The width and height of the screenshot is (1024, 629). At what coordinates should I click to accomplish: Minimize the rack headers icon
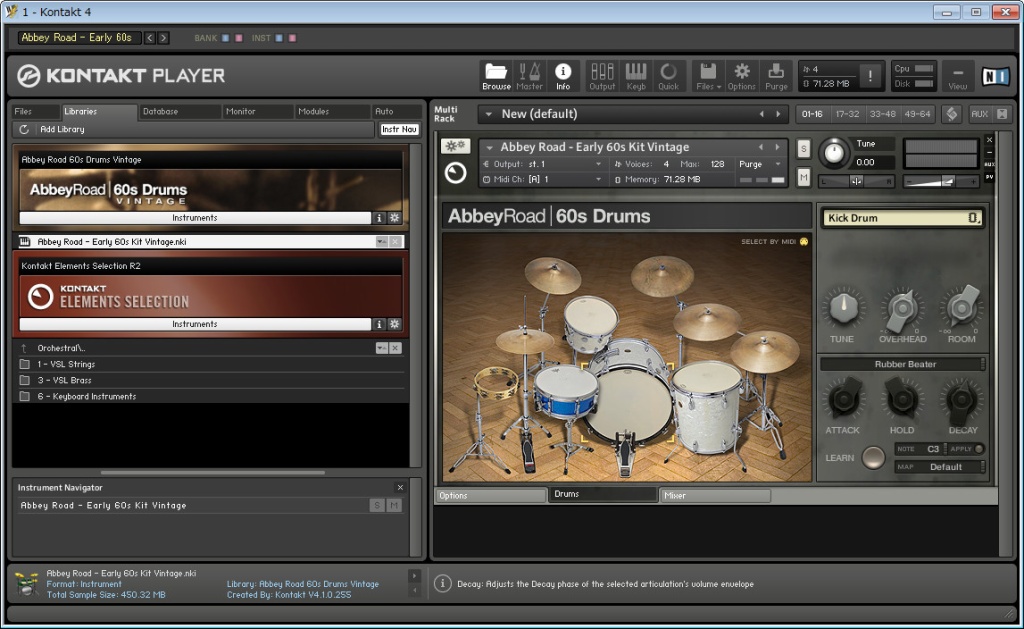pos(1002,114)
